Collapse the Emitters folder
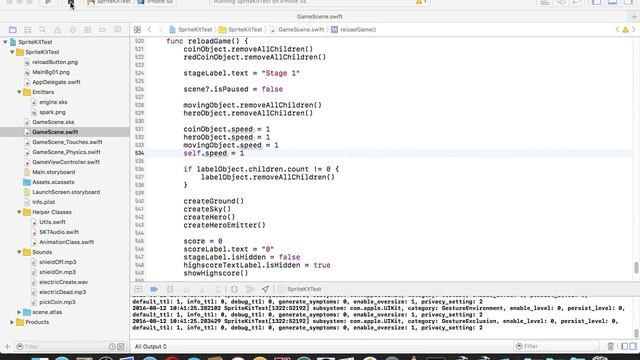Image resolution: width=640 pixels, height=360 pixels. coord(19,92)
